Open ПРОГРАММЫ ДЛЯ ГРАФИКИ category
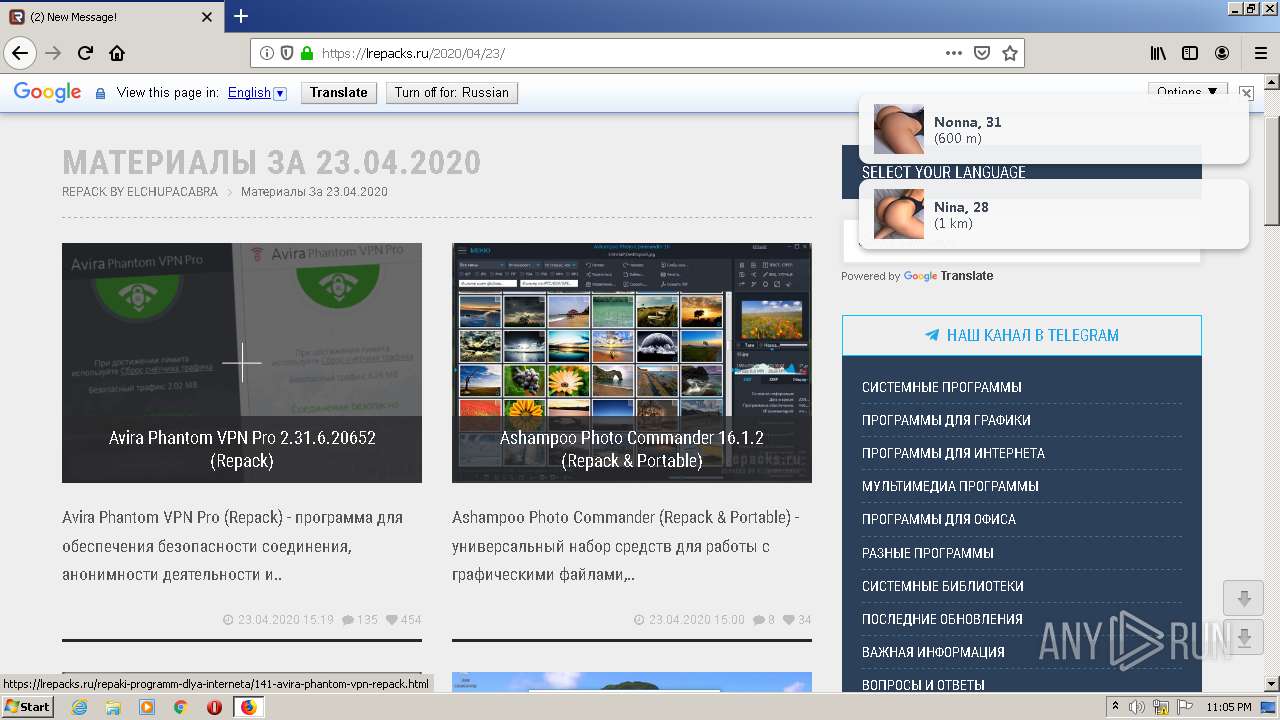Screen dimensions: 1280x720 946,420
